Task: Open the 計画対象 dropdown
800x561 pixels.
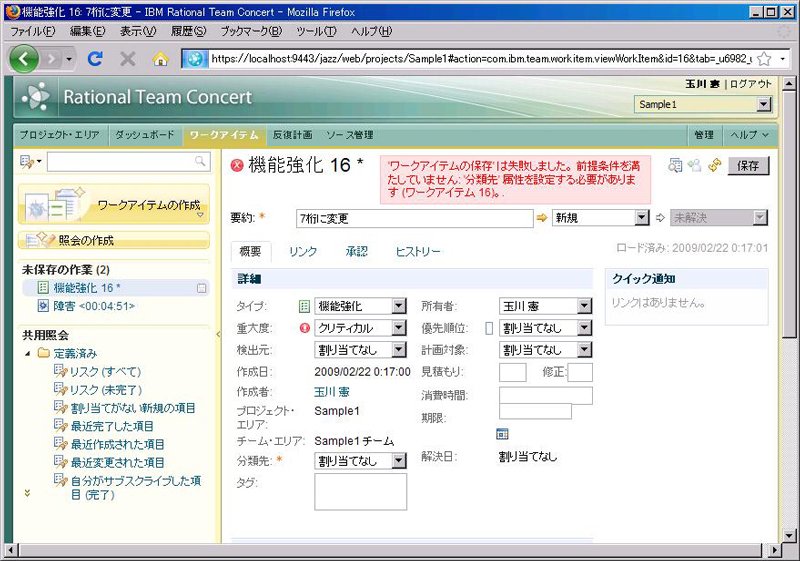Action: click(x=545, y=350)
